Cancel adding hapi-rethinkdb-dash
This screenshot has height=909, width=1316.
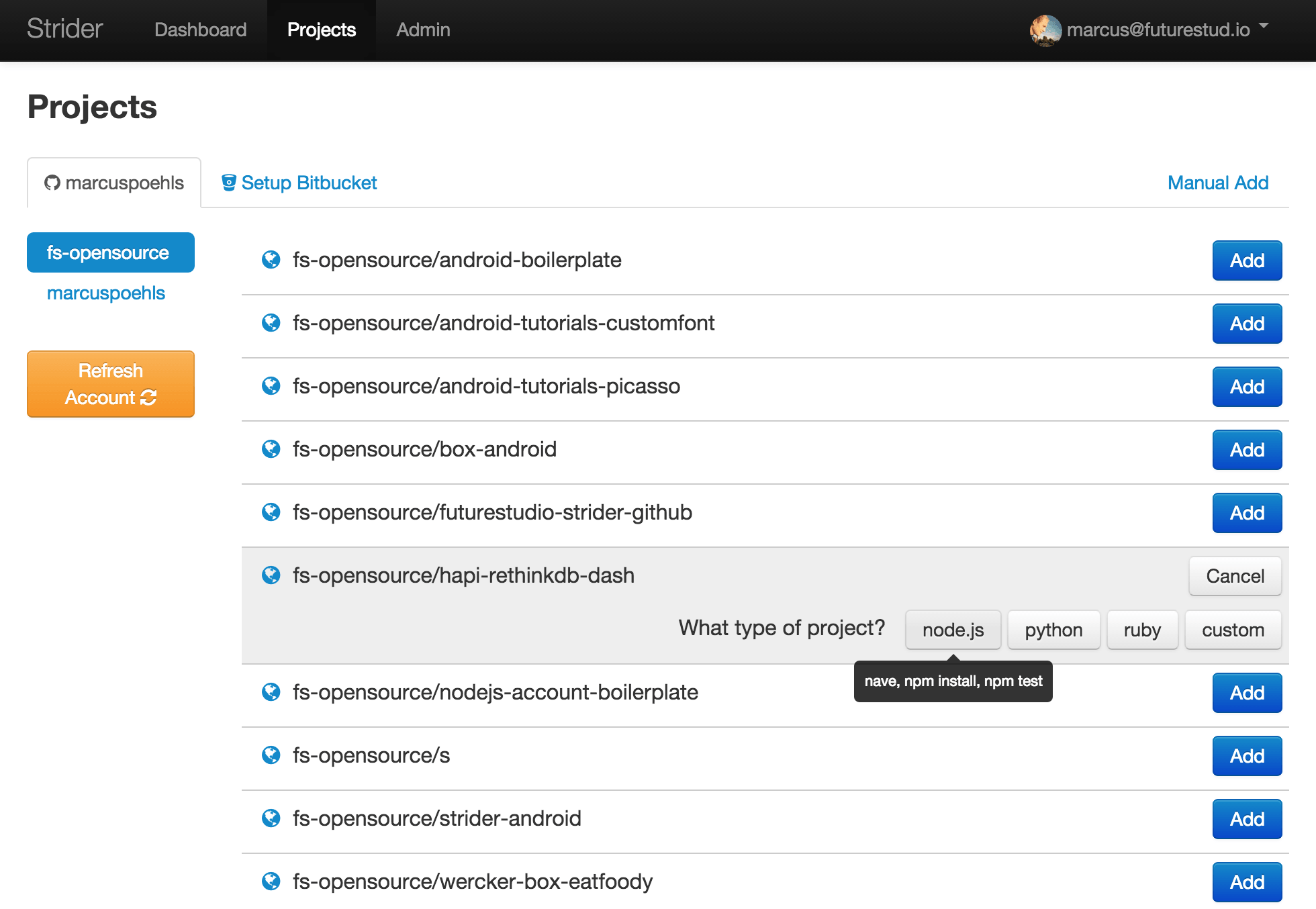tap(1235, 576)
